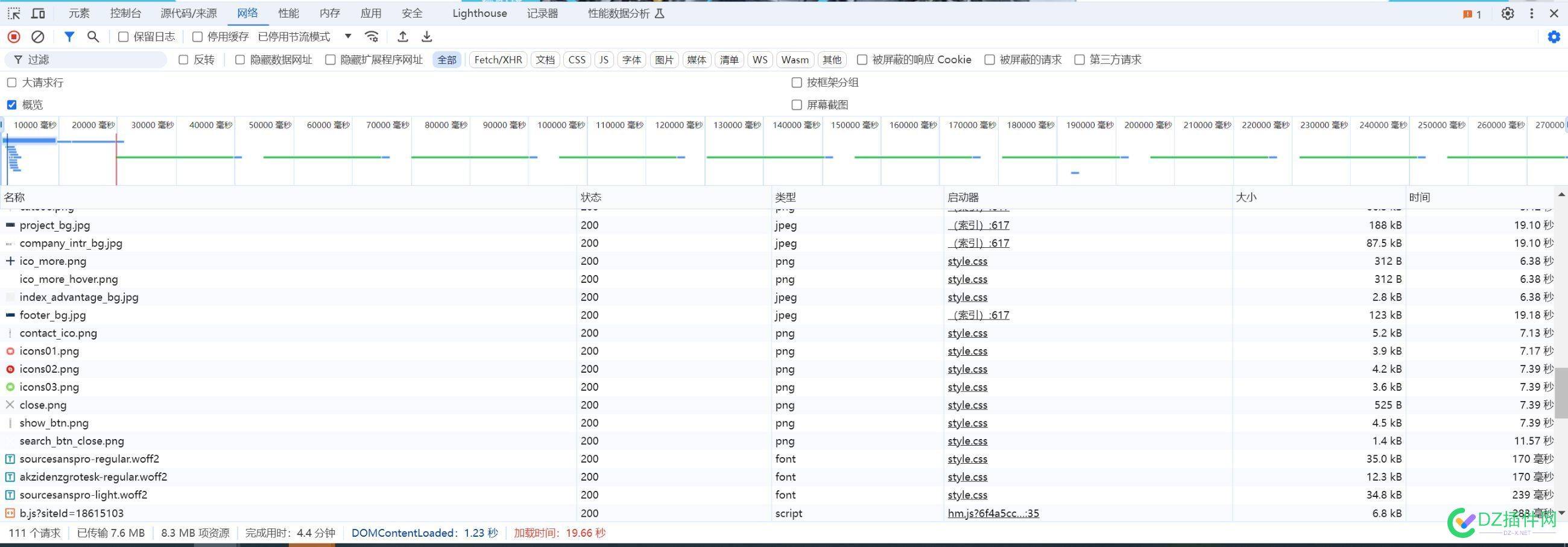Select b.js?siteId script icon
Image resolution: width=1568 pixels, height=547 pixels.
pyautogui.click(x=10, y=513)
